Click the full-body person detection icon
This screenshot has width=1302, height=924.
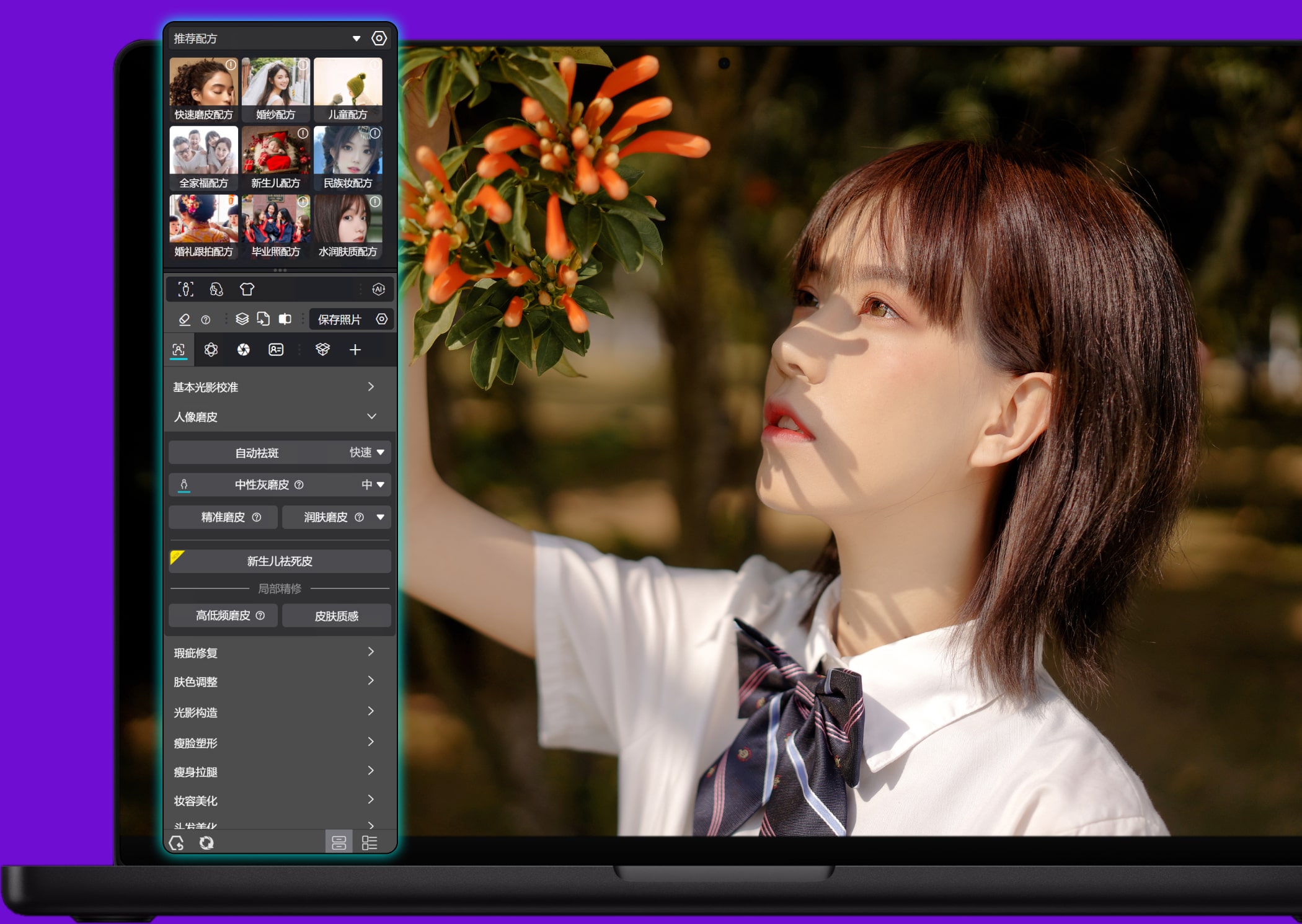click(x=186, y=289)
